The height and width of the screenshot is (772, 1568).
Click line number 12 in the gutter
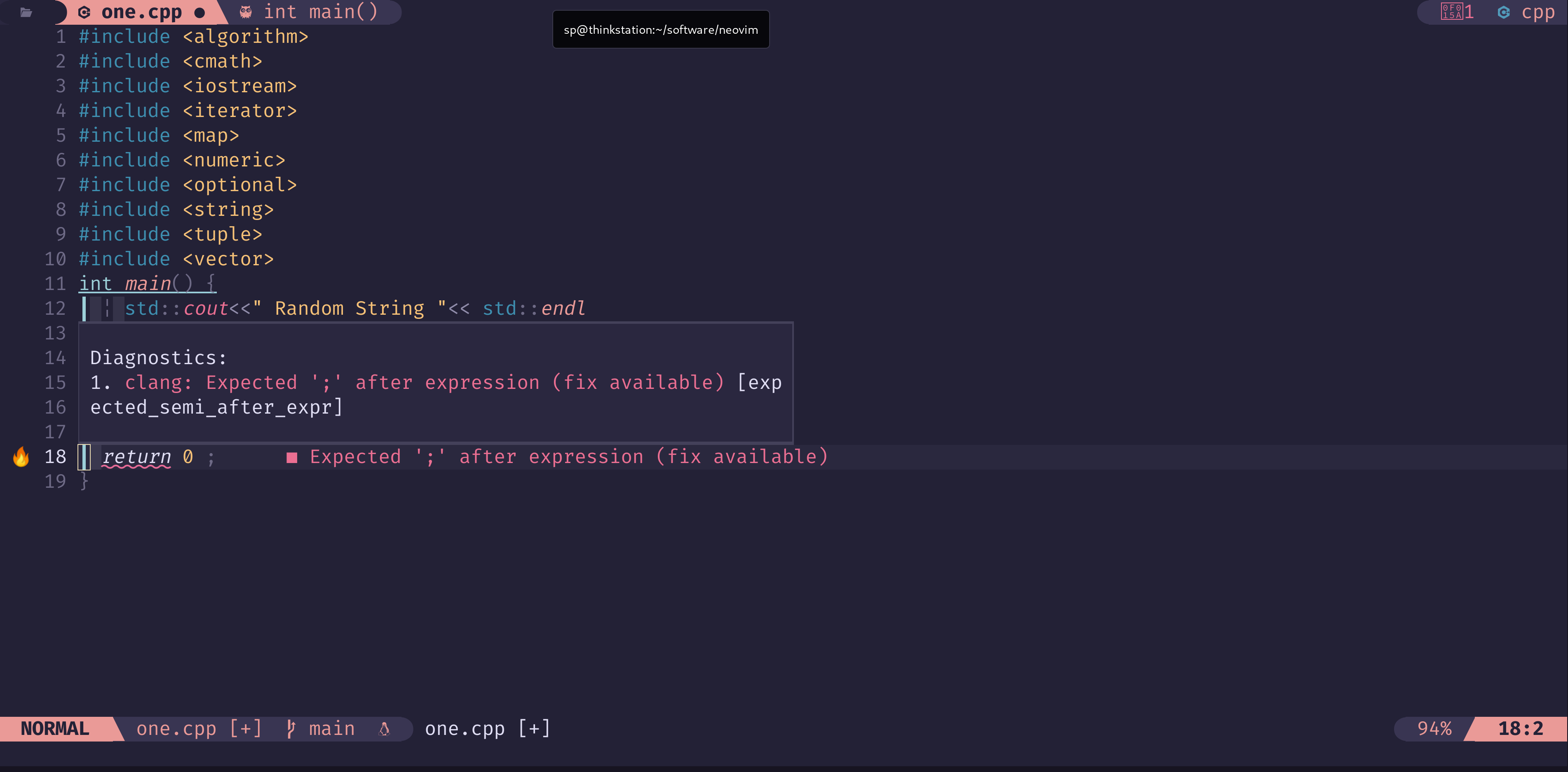(x=55, y=309)
